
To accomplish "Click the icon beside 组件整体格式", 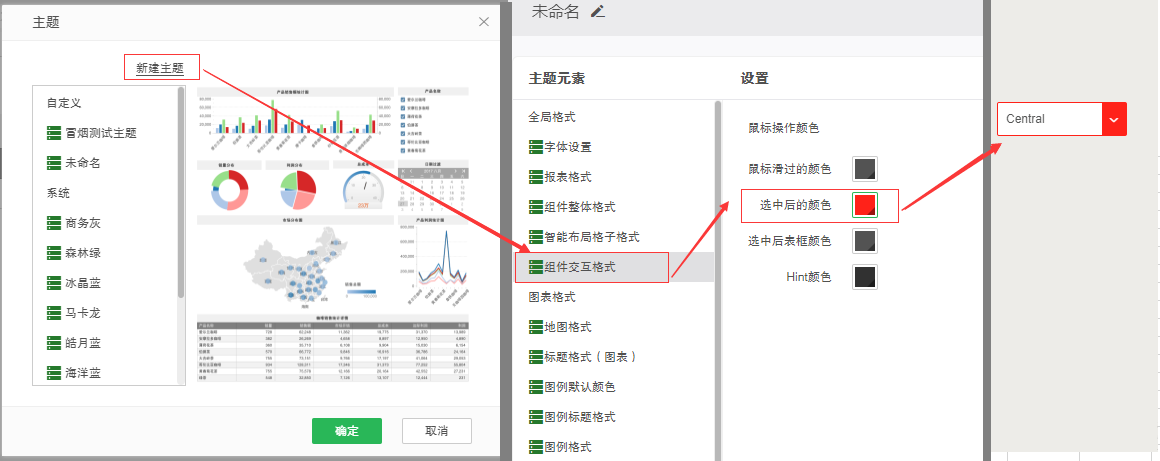I will tap(535, 207).
